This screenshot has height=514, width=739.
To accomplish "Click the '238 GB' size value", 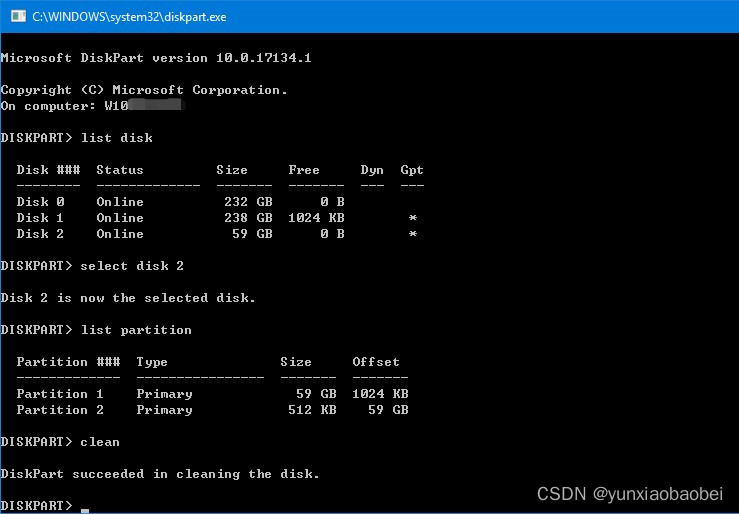I will [x=248, y=218].
